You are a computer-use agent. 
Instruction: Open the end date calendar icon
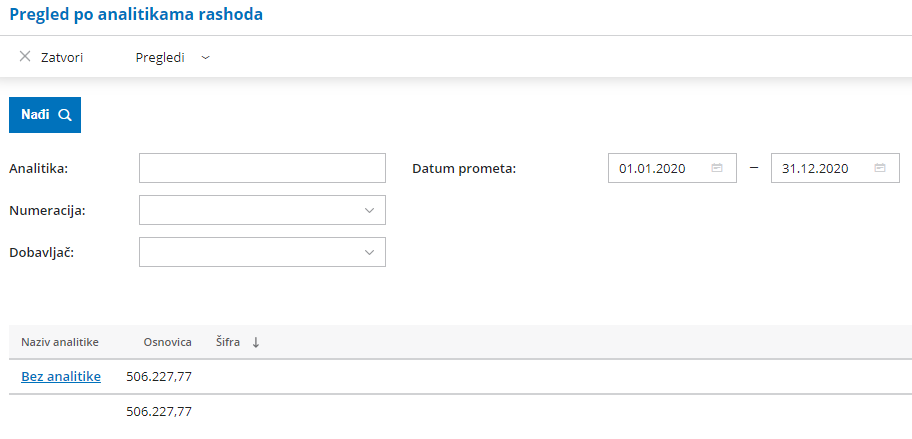click(879, 169)
